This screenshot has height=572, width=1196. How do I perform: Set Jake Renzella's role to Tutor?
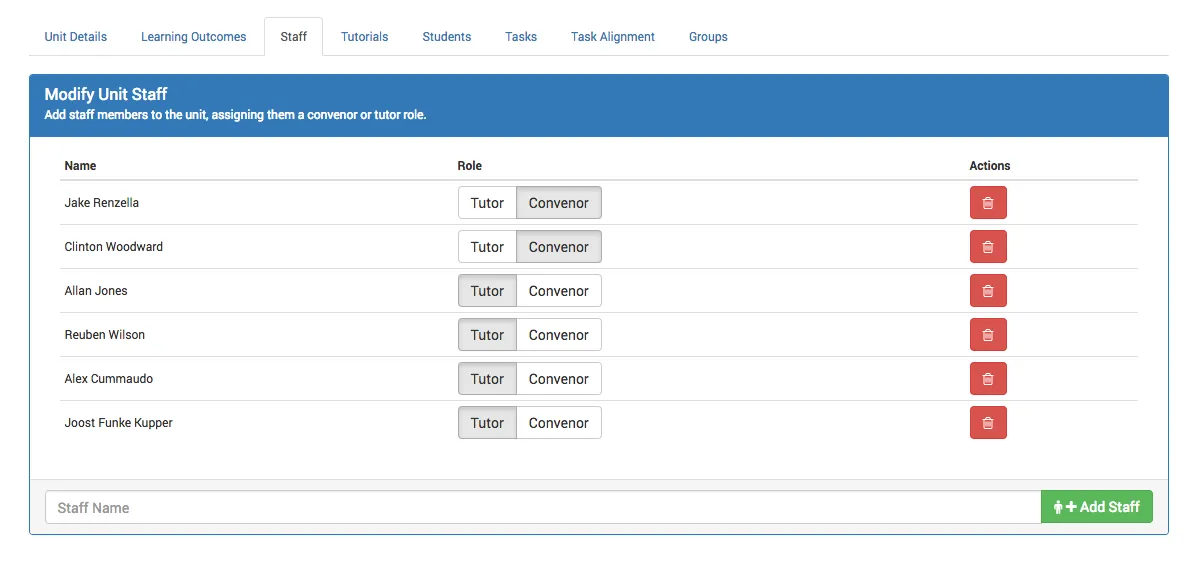487,203
